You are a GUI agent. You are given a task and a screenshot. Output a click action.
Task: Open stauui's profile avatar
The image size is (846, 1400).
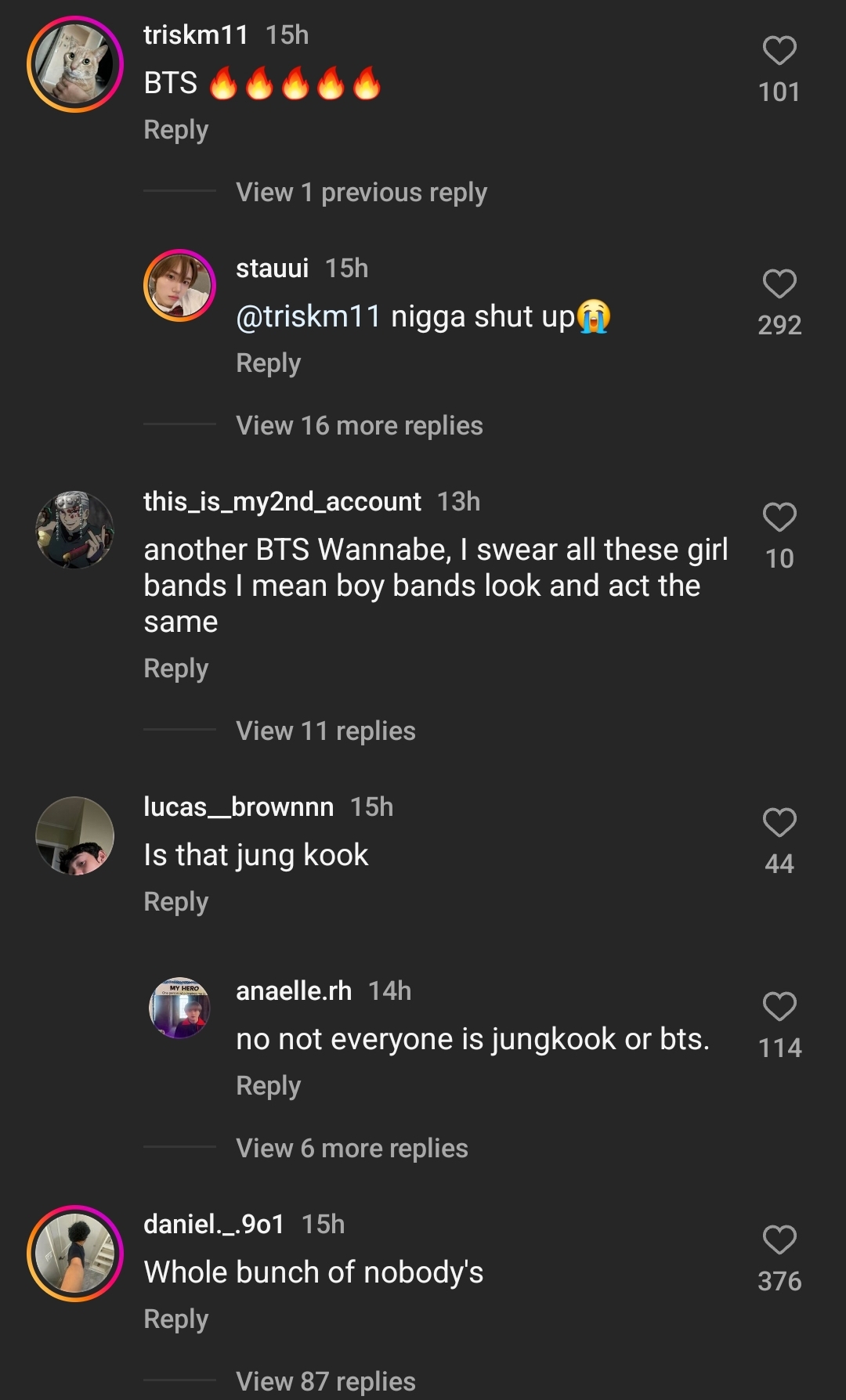(x=180, y=286)
